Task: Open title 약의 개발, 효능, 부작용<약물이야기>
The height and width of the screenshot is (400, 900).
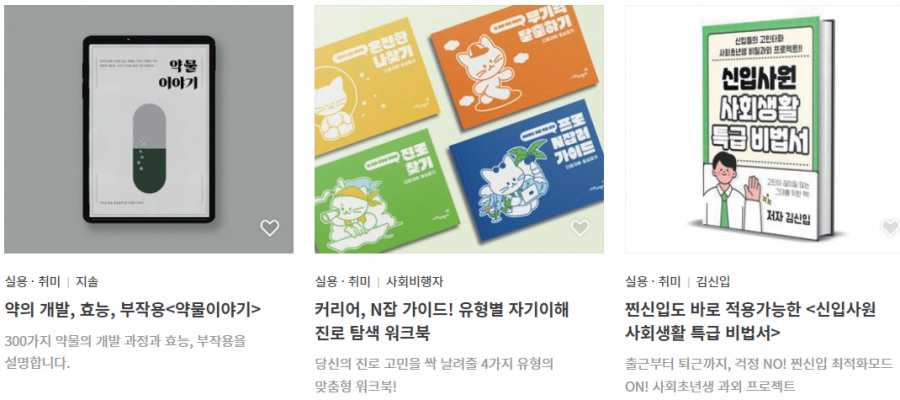Action: pyautogui.click(x=133, y=309)
